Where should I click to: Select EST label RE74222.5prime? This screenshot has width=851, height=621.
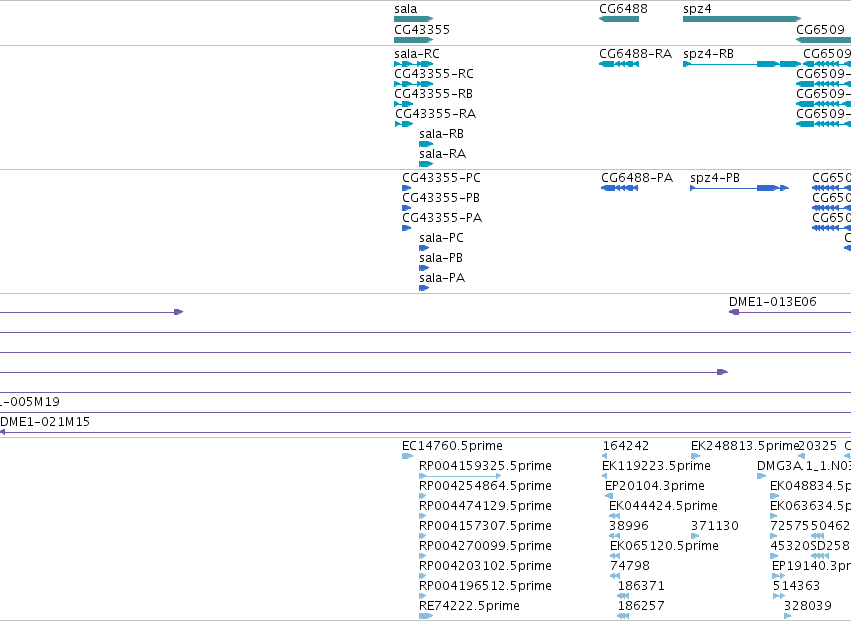(469, 606)
